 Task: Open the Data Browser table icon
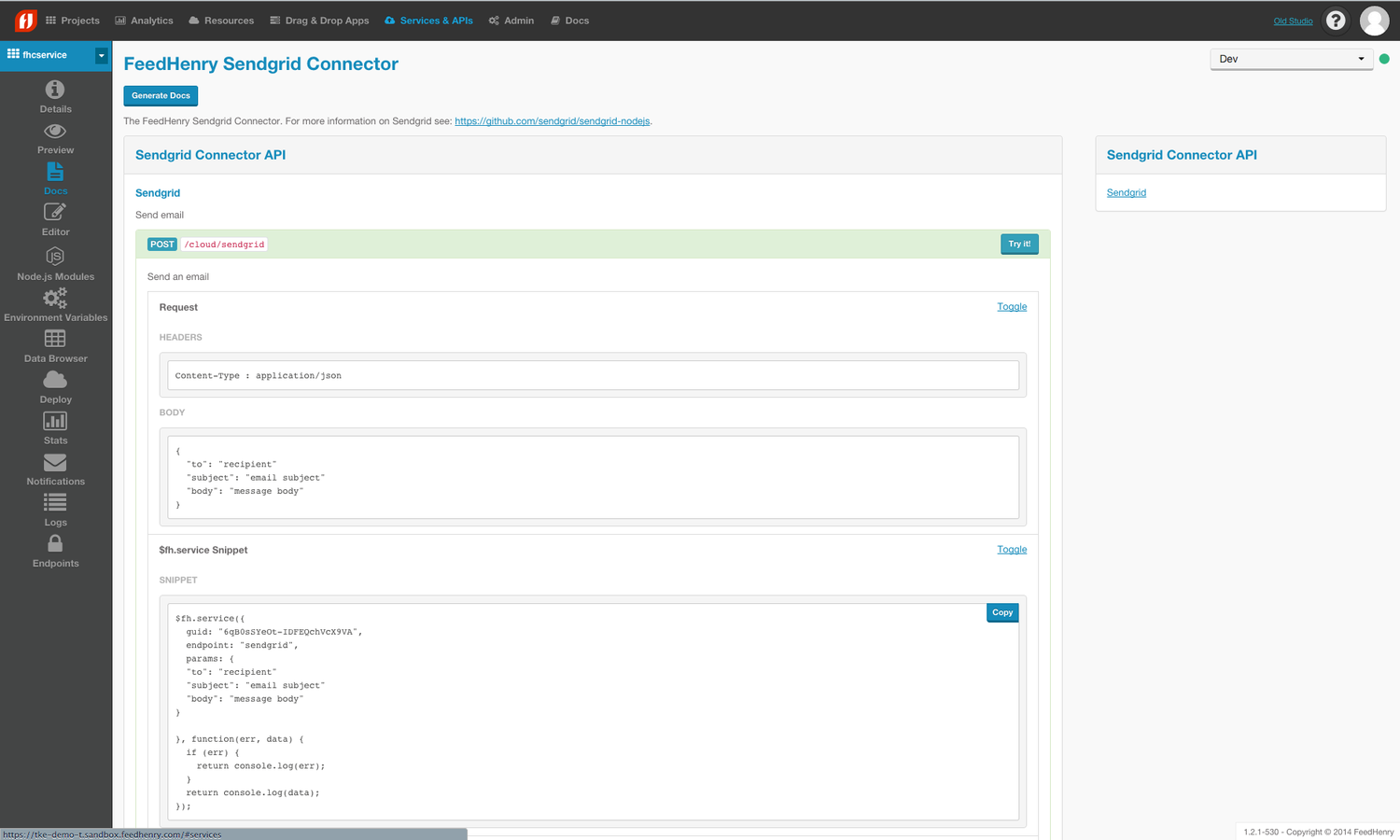55,338
